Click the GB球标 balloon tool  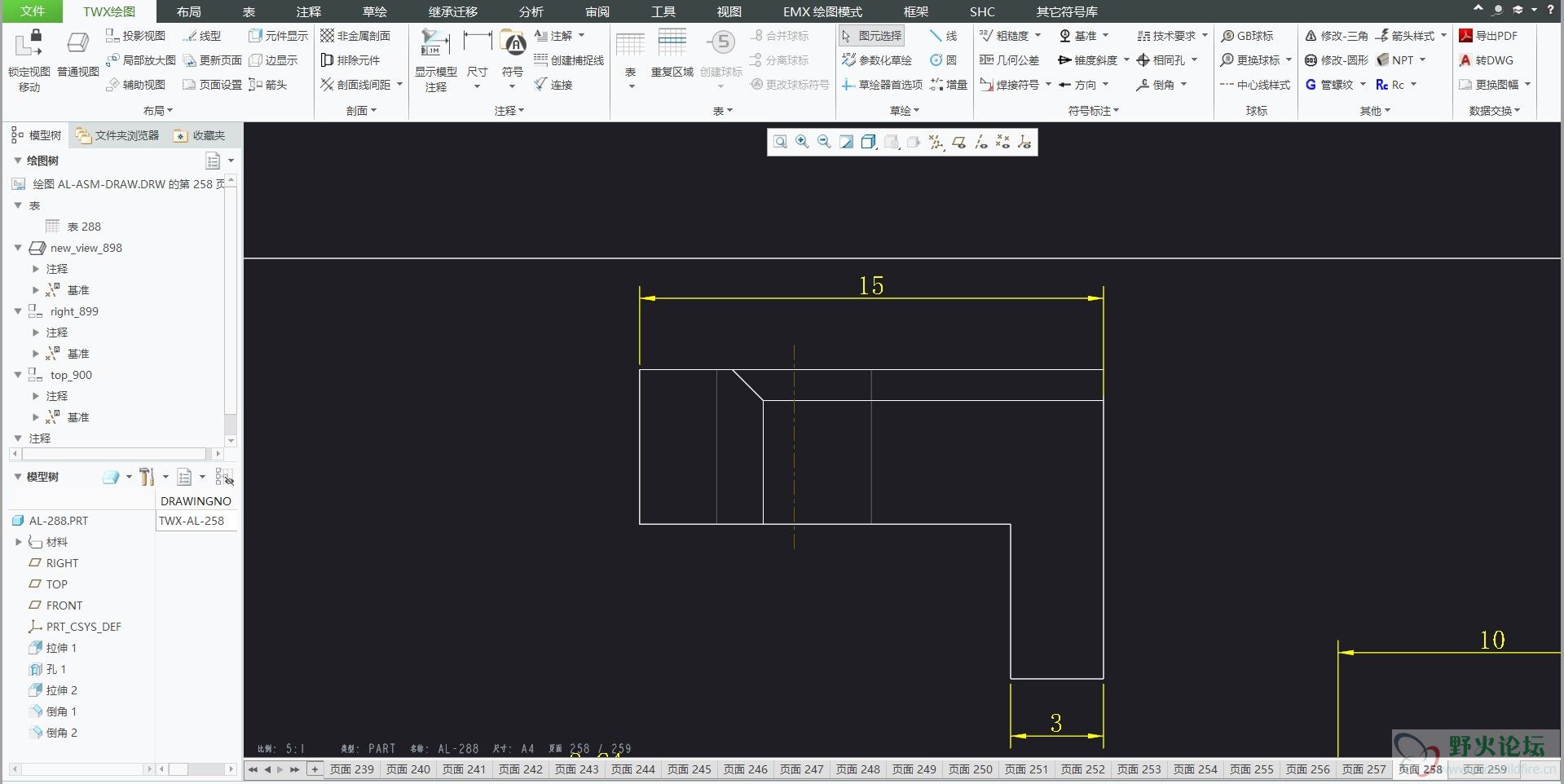pyautogui.click(x=1247, y=36)
